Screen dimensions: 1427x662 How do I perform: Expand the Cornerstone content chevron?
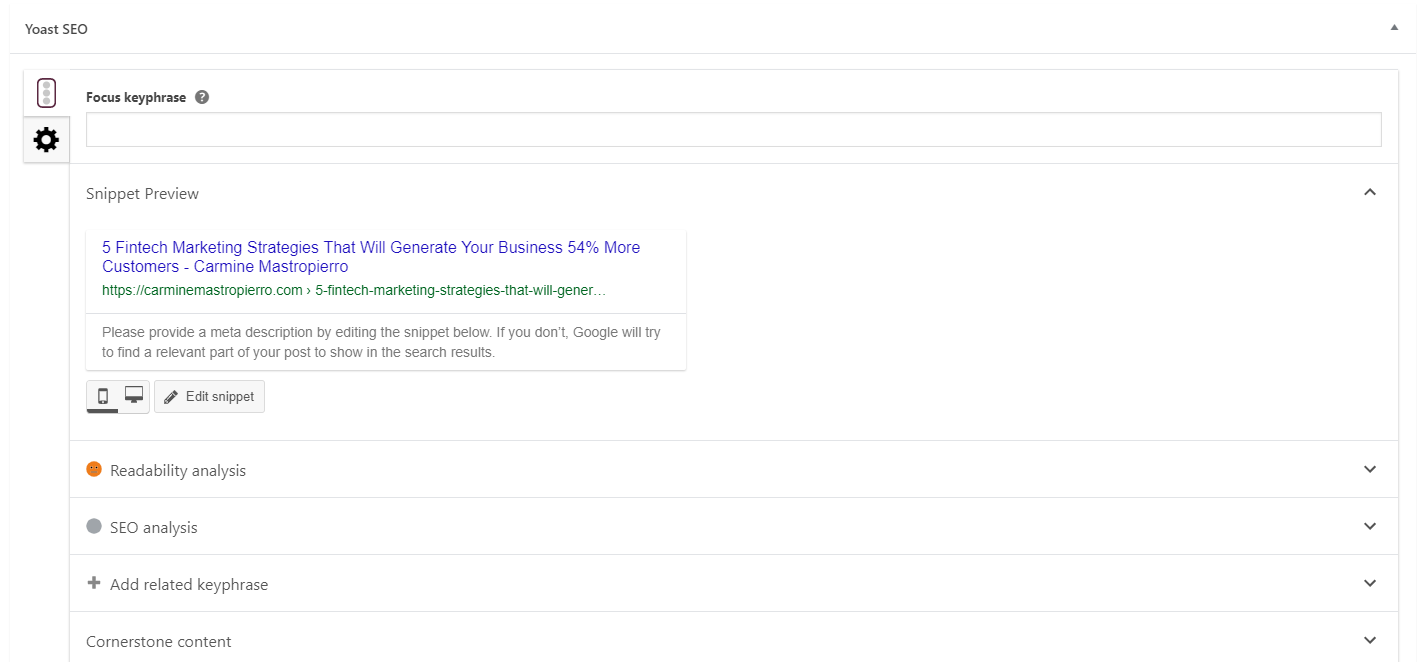pos(1370,640)
